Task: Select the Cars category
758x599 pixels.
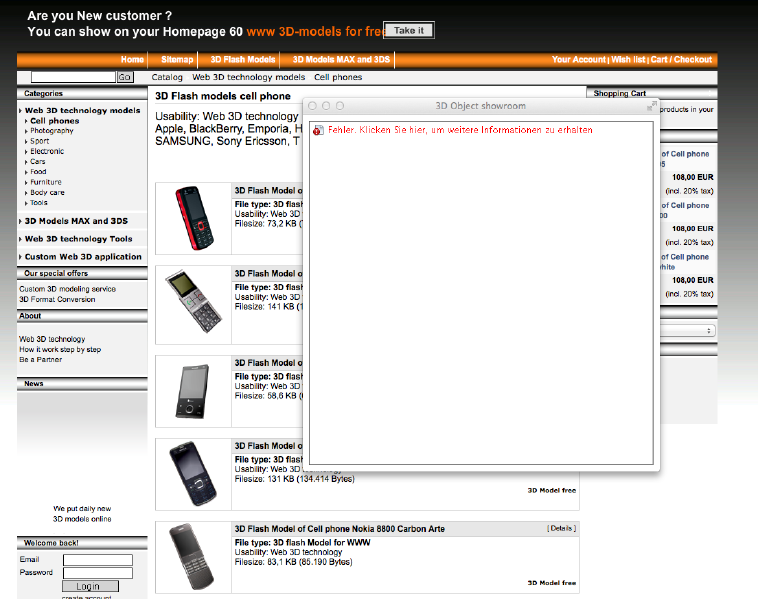Action: tap(38, 162)
